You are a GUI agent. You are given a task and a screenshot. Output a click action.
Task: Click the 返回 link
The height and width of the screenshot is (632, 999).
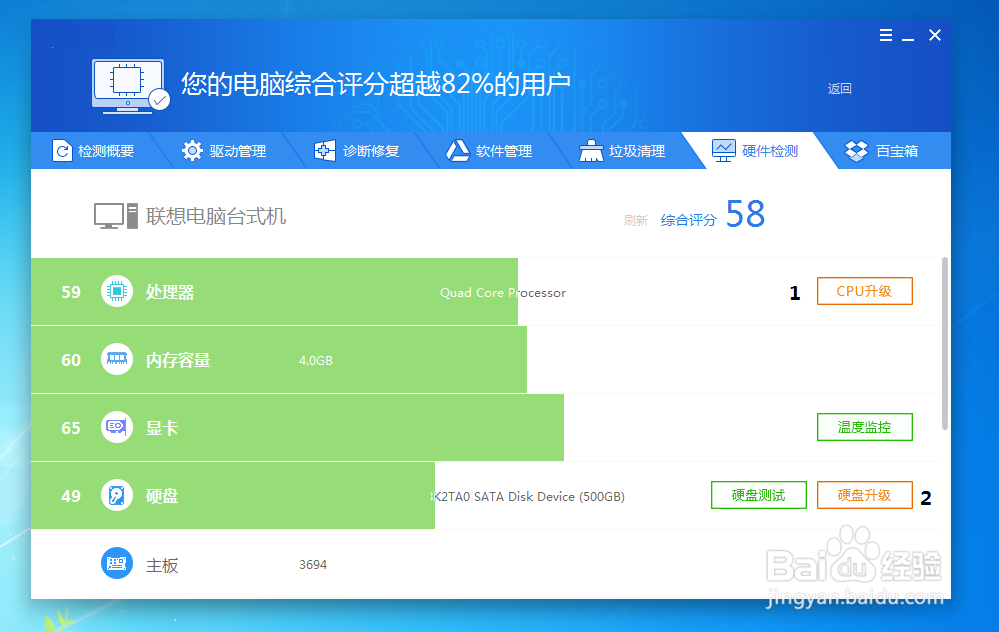click(840, 89)
